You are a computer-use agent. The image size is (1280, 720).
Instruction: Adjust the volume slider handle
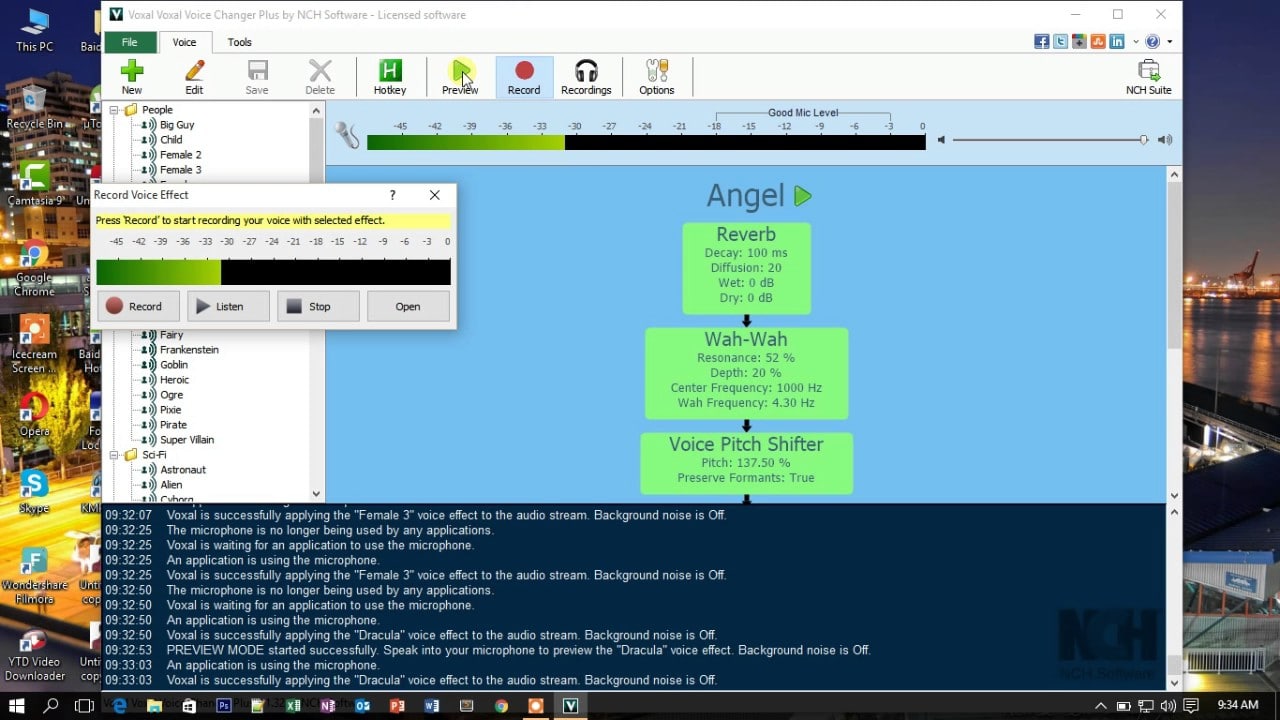tap(1143, 140)
